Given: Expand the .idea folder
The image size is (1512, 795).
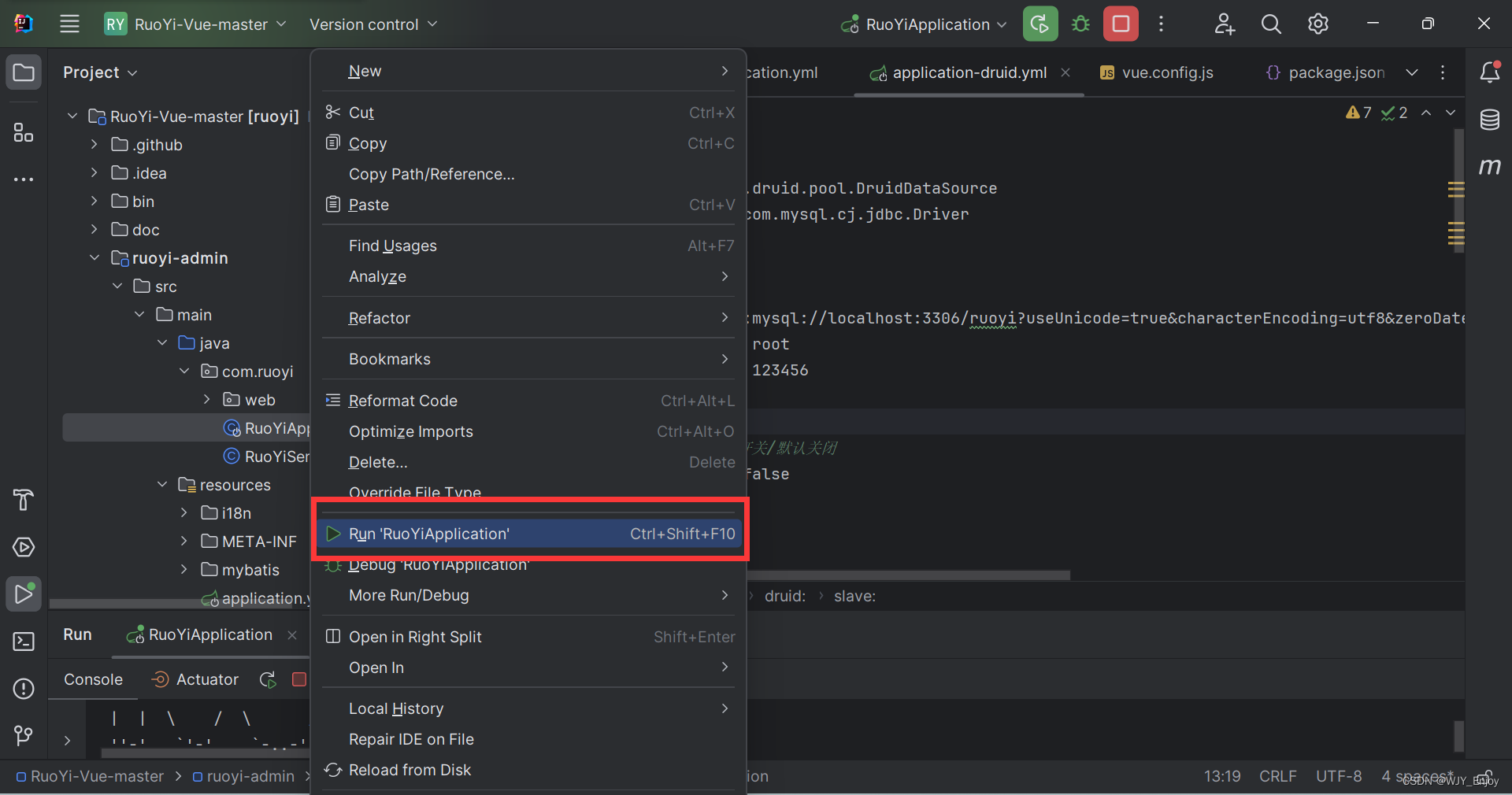Looking at the screenshot, I should (x=94, y=173).
